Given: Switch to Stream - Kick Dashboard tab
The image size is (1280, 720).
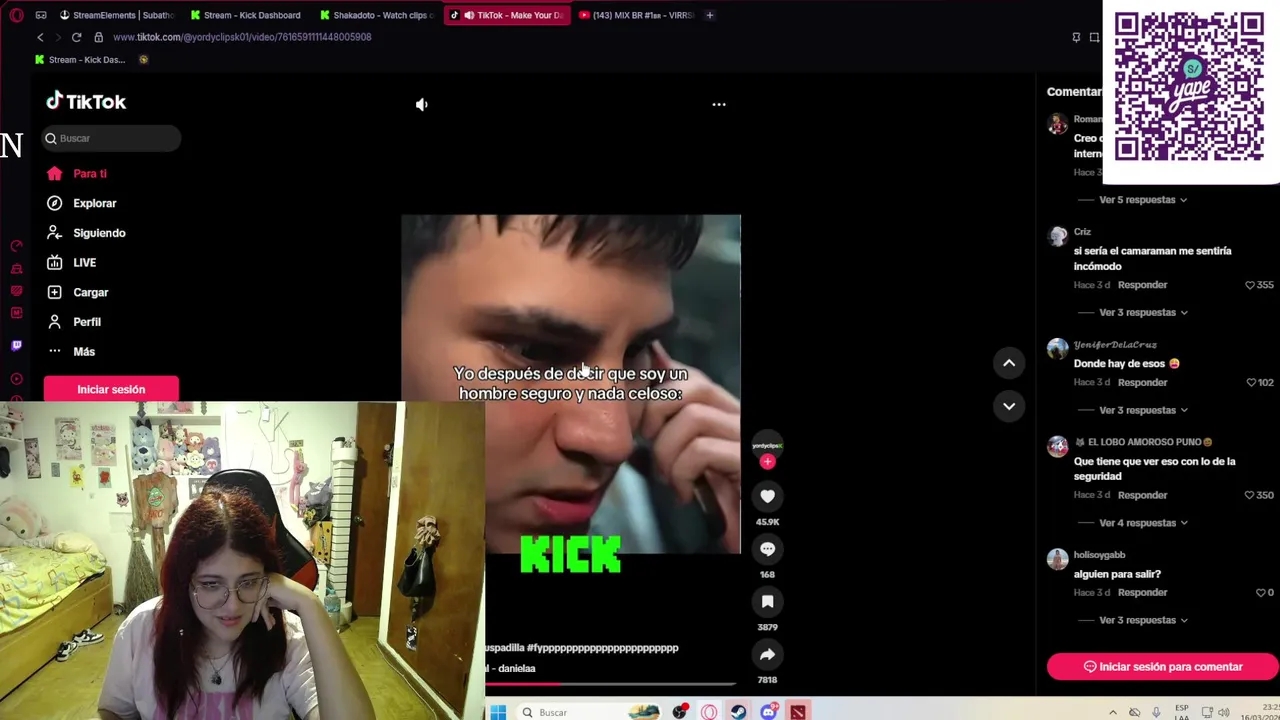Looking at the screenshot, I should click(246, 15).
